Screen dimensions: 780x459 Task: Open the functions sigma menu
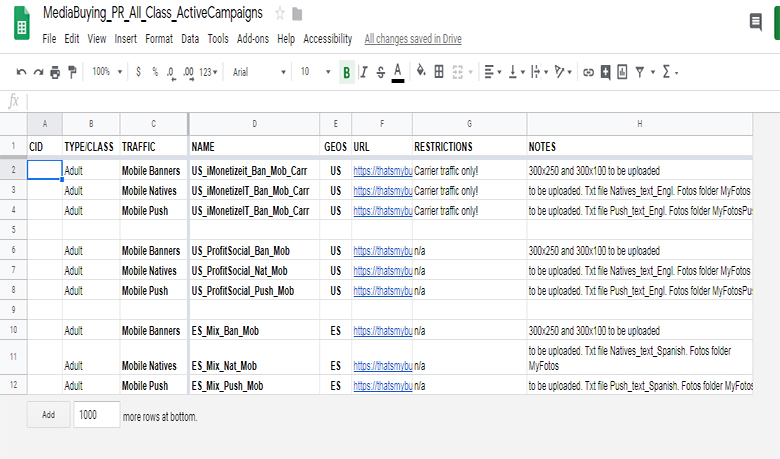coord(670,73)
